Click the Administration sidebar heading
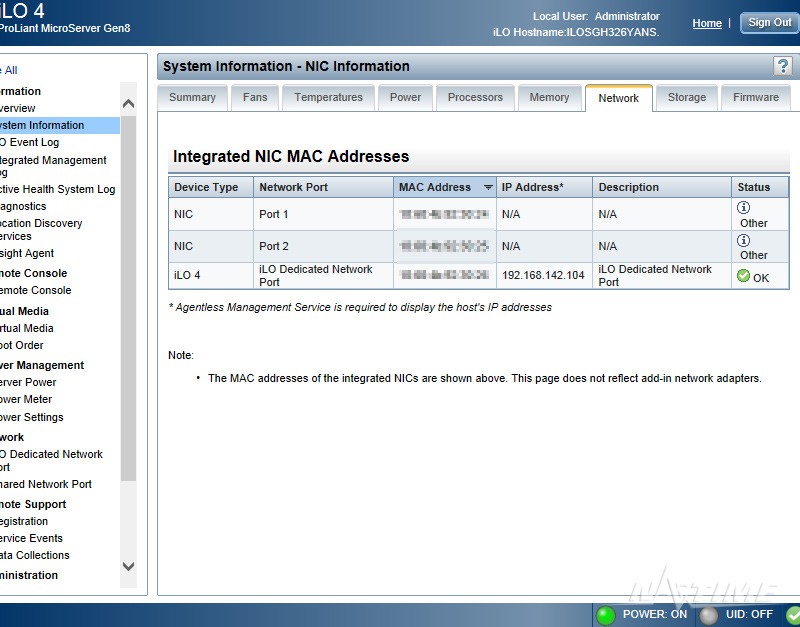This screenshot has width=800, height=627. click(29, 575)
